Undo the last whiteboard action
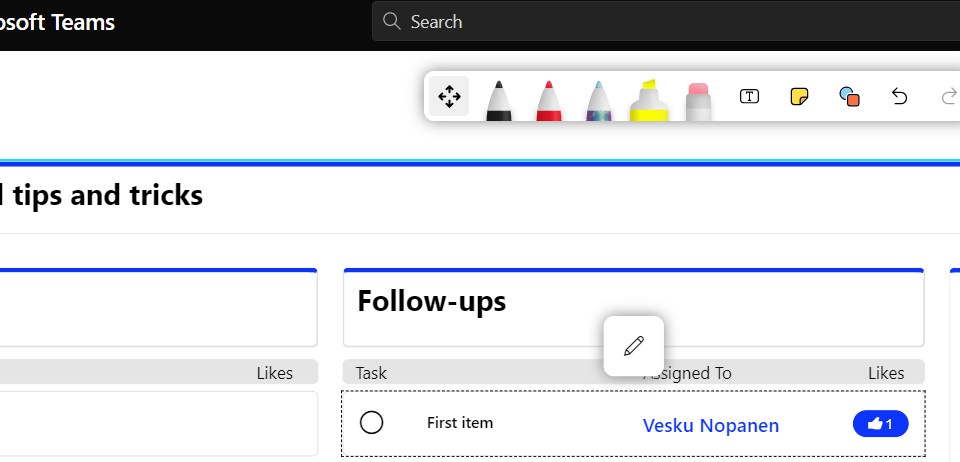Screen dimensions: 960x462 pos(899,96)
